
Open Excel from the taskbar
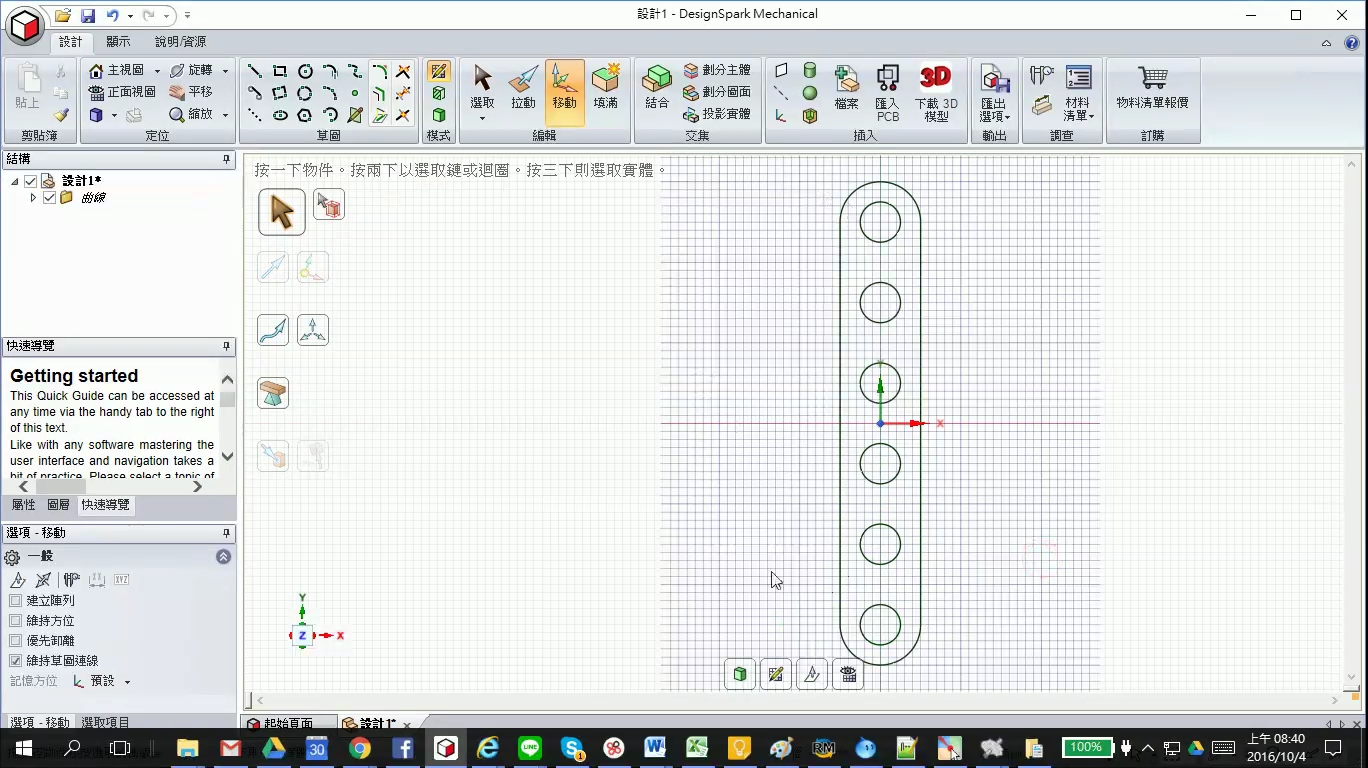click(x=697, y=748)
